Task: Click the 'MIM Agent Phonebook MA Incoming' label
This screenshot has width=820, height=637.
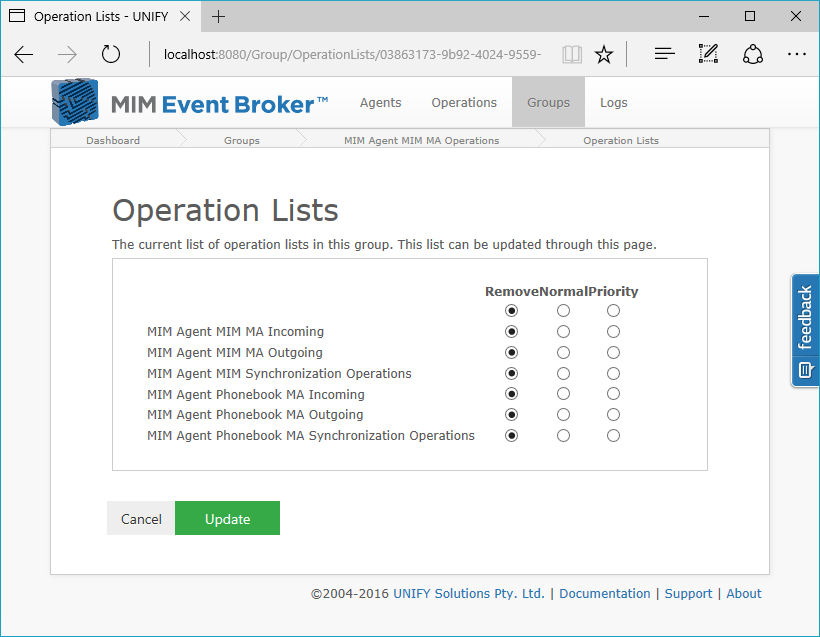Action: 256,394
